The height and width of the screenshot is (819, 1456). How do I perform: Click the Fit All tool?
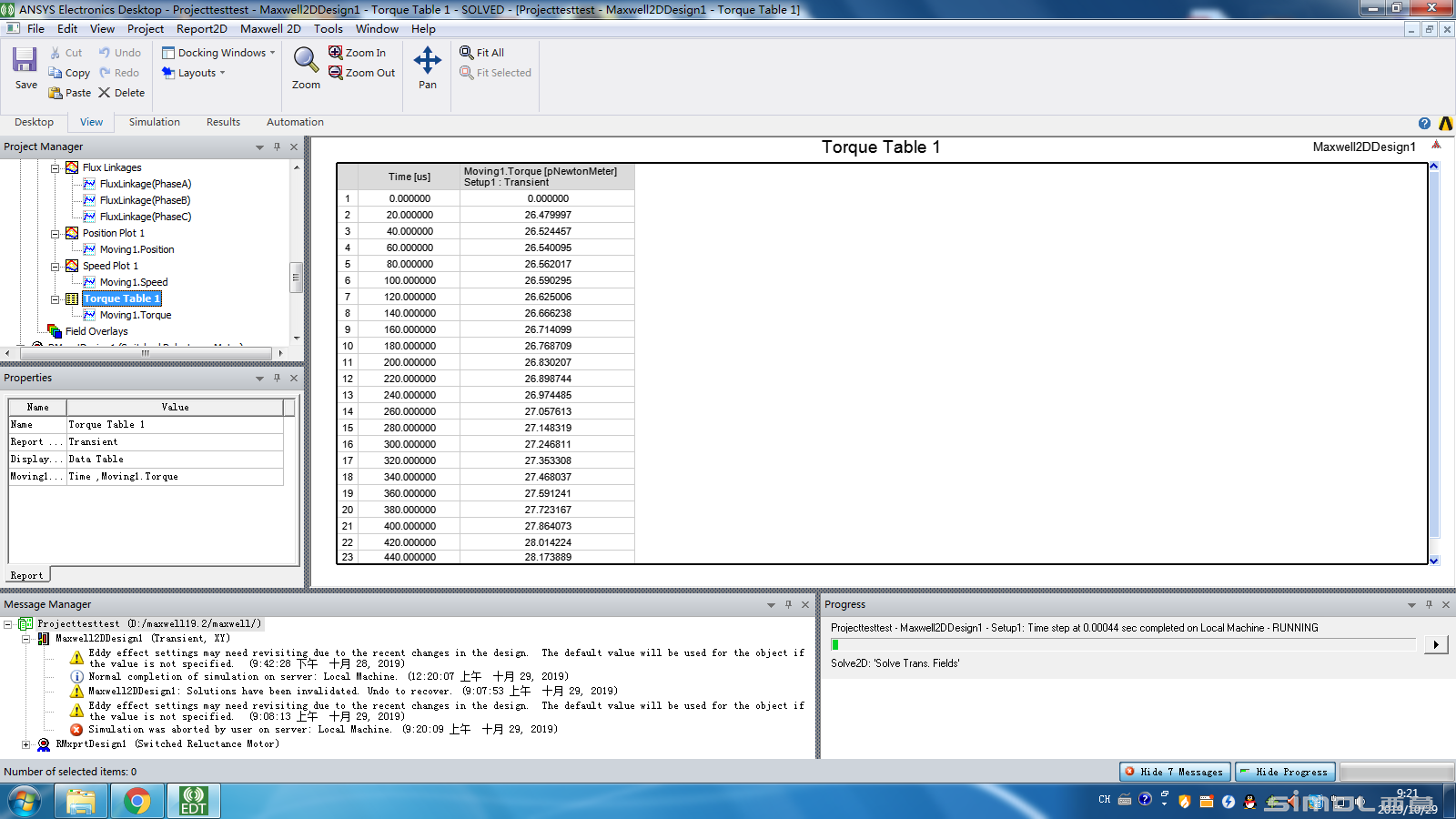click(x=481, y=53)
